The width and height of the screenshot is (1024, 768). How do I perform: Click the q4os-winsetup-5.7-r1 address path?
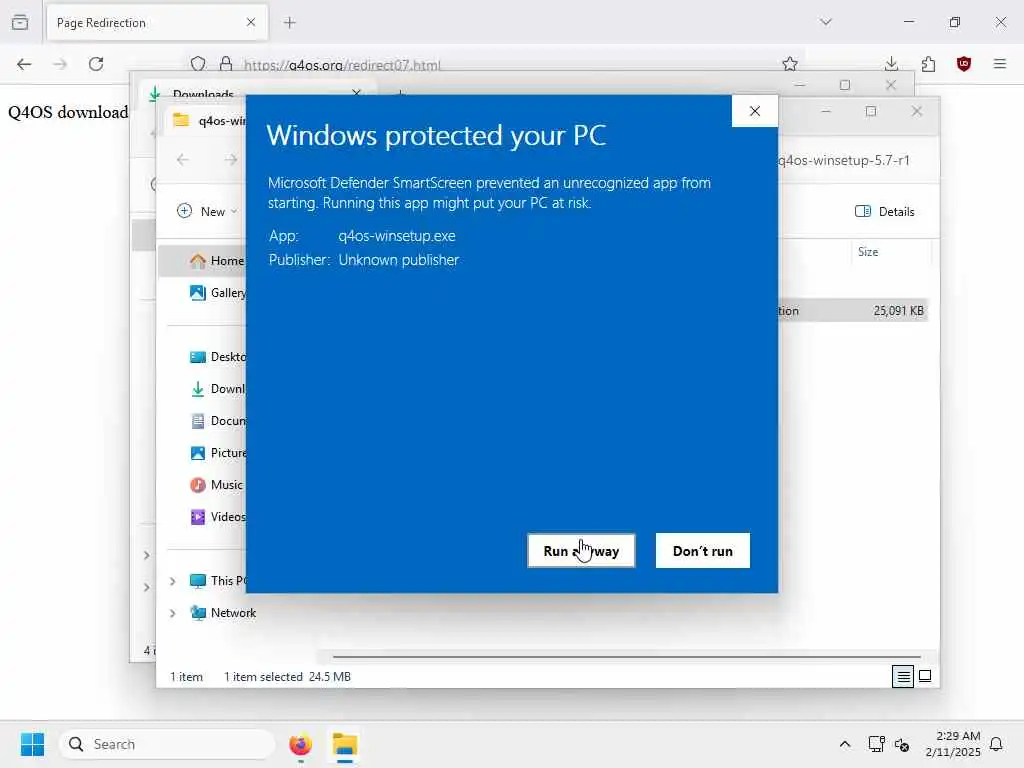[x=844, y=161]
